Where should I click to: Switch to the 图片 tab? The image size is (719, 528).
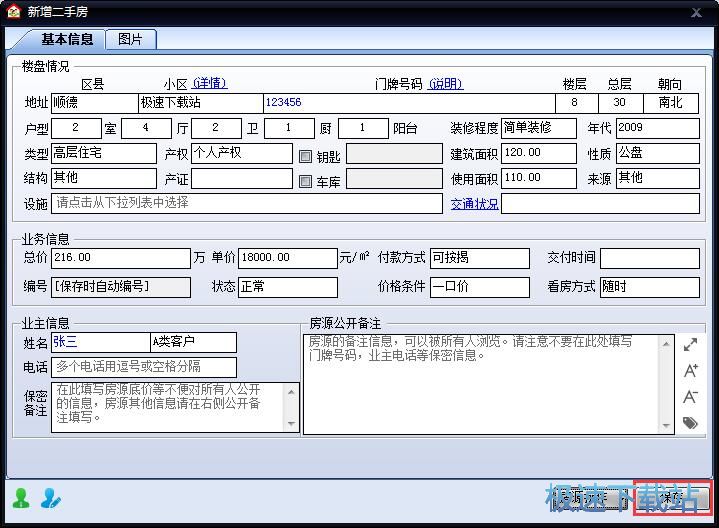coord(130,39)
